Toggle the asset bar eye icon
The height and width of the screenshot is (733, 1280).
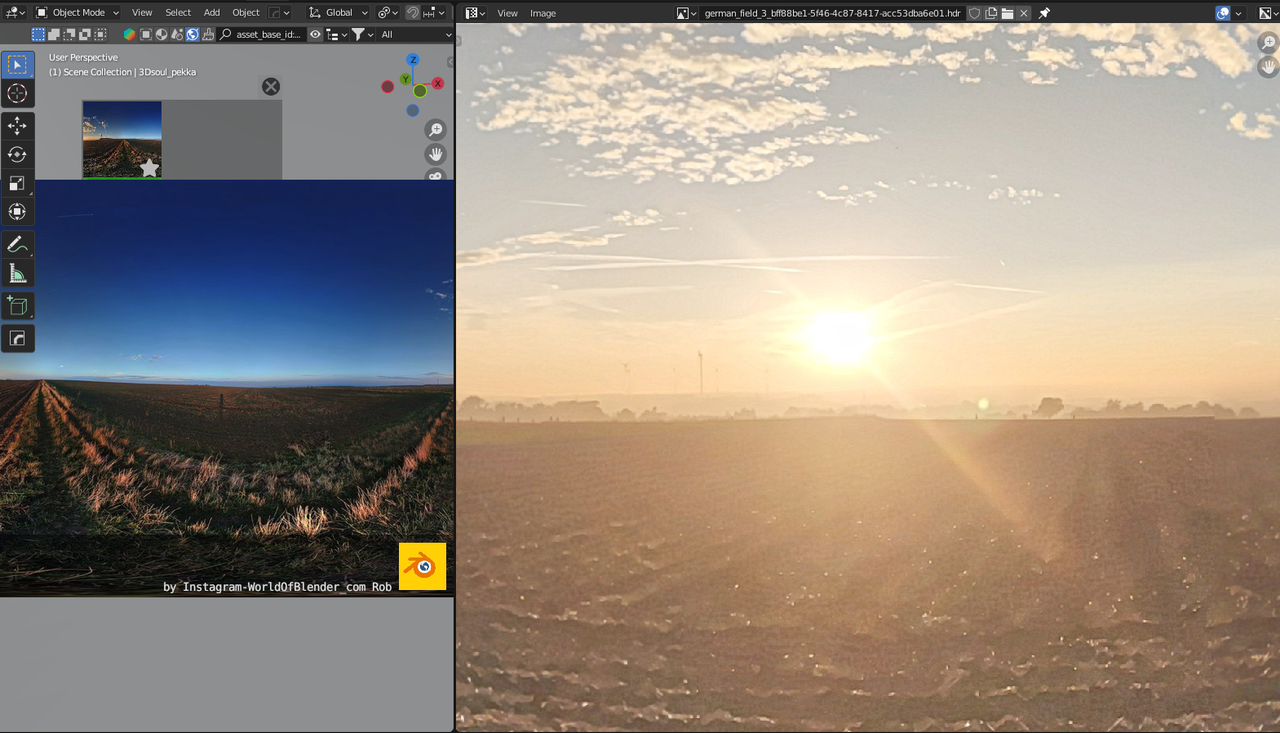(x=315, y=34)
